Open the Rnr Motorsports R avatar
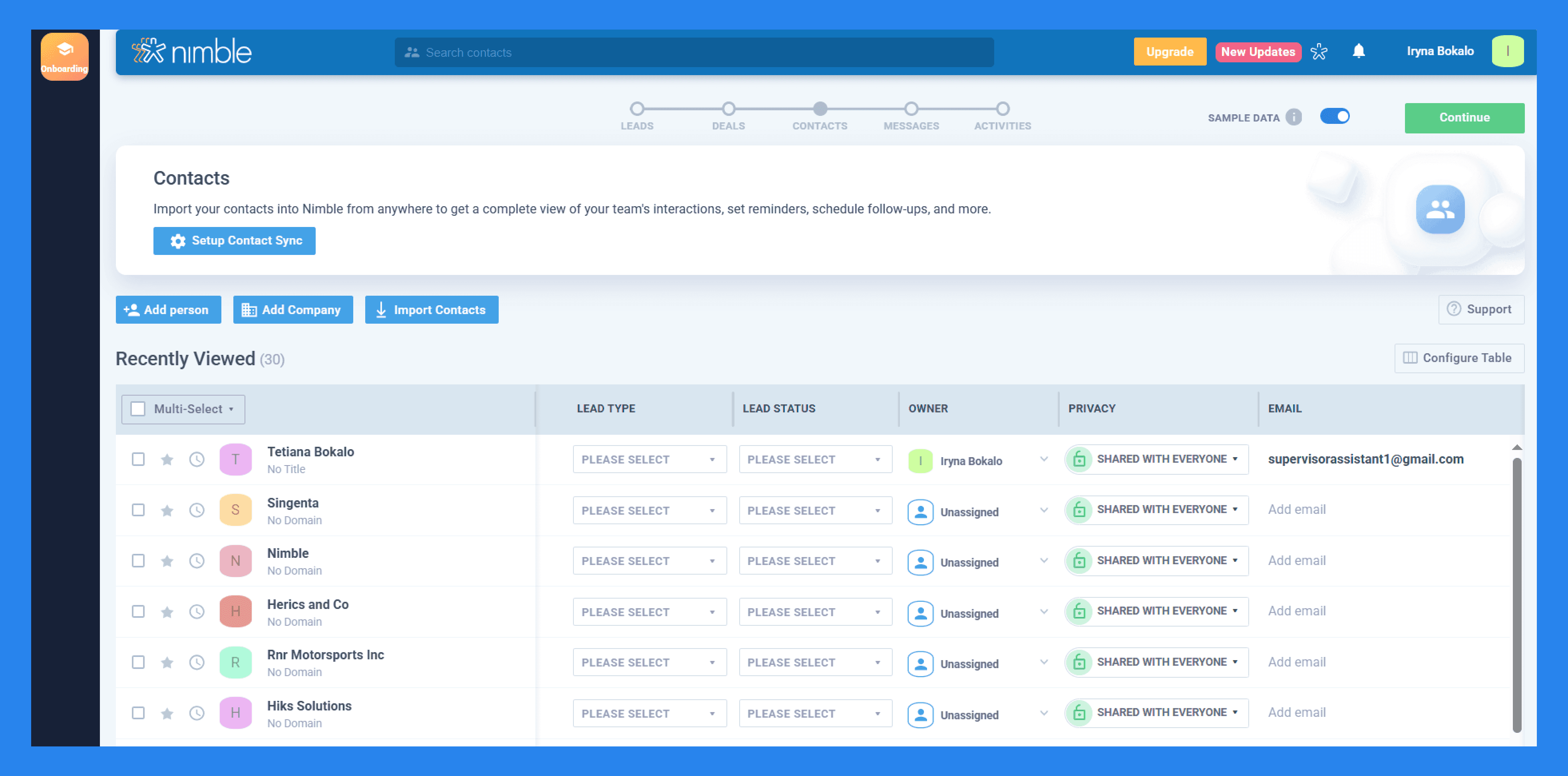 (236, 662)
